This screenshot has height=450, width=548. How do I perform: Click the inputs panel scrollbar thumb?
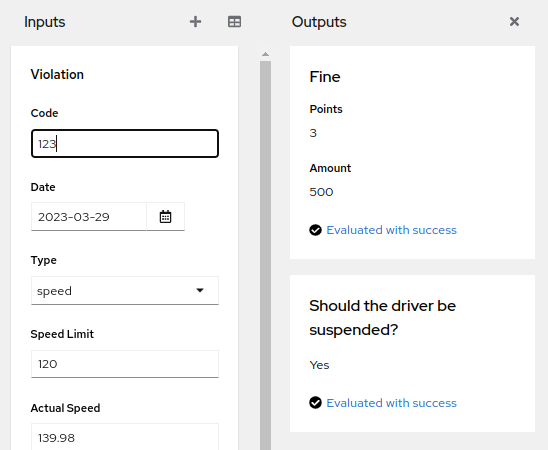pos(265,255)
